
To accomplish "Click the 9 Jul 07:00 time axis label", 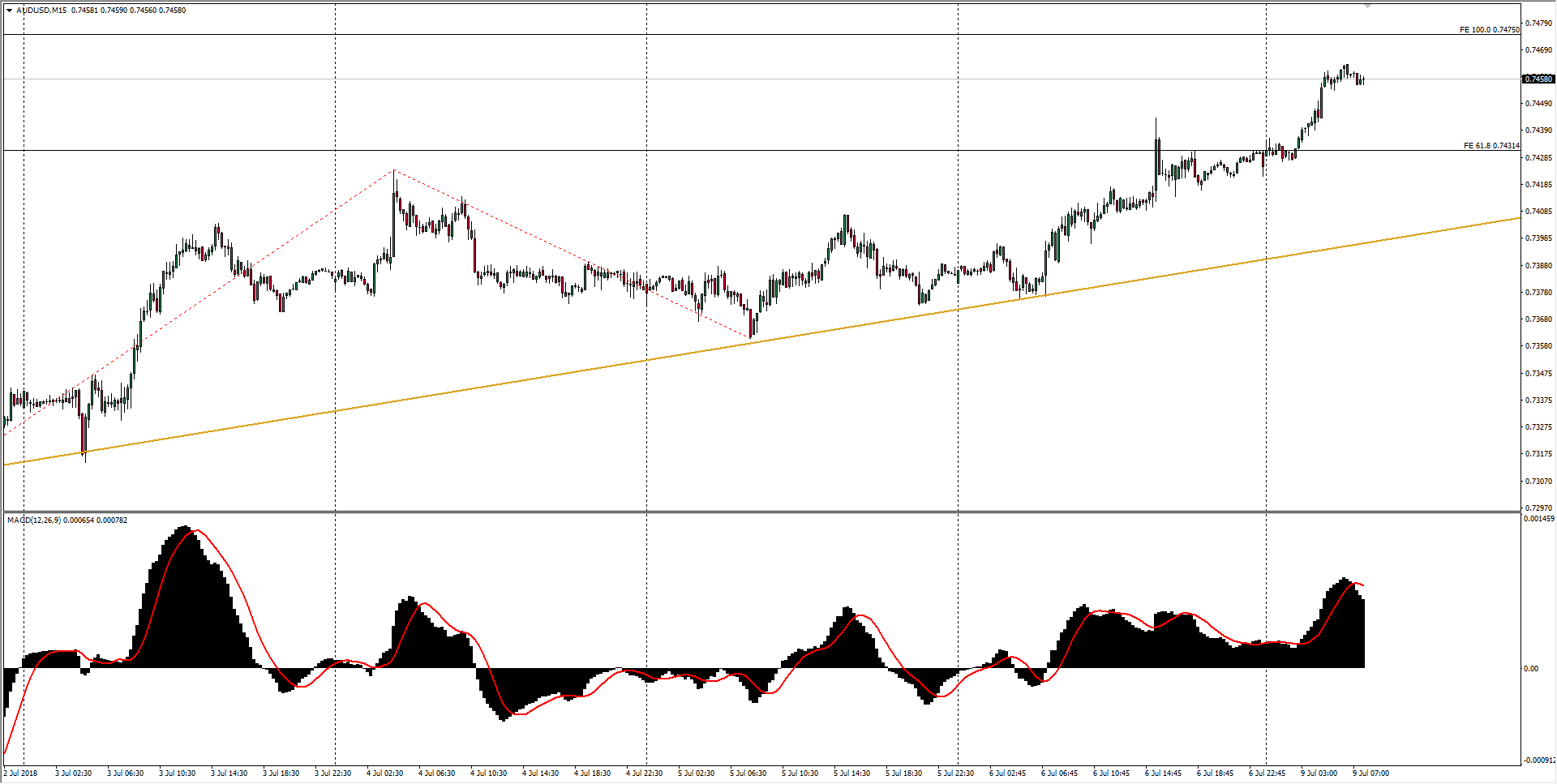I will point(1370,773).
